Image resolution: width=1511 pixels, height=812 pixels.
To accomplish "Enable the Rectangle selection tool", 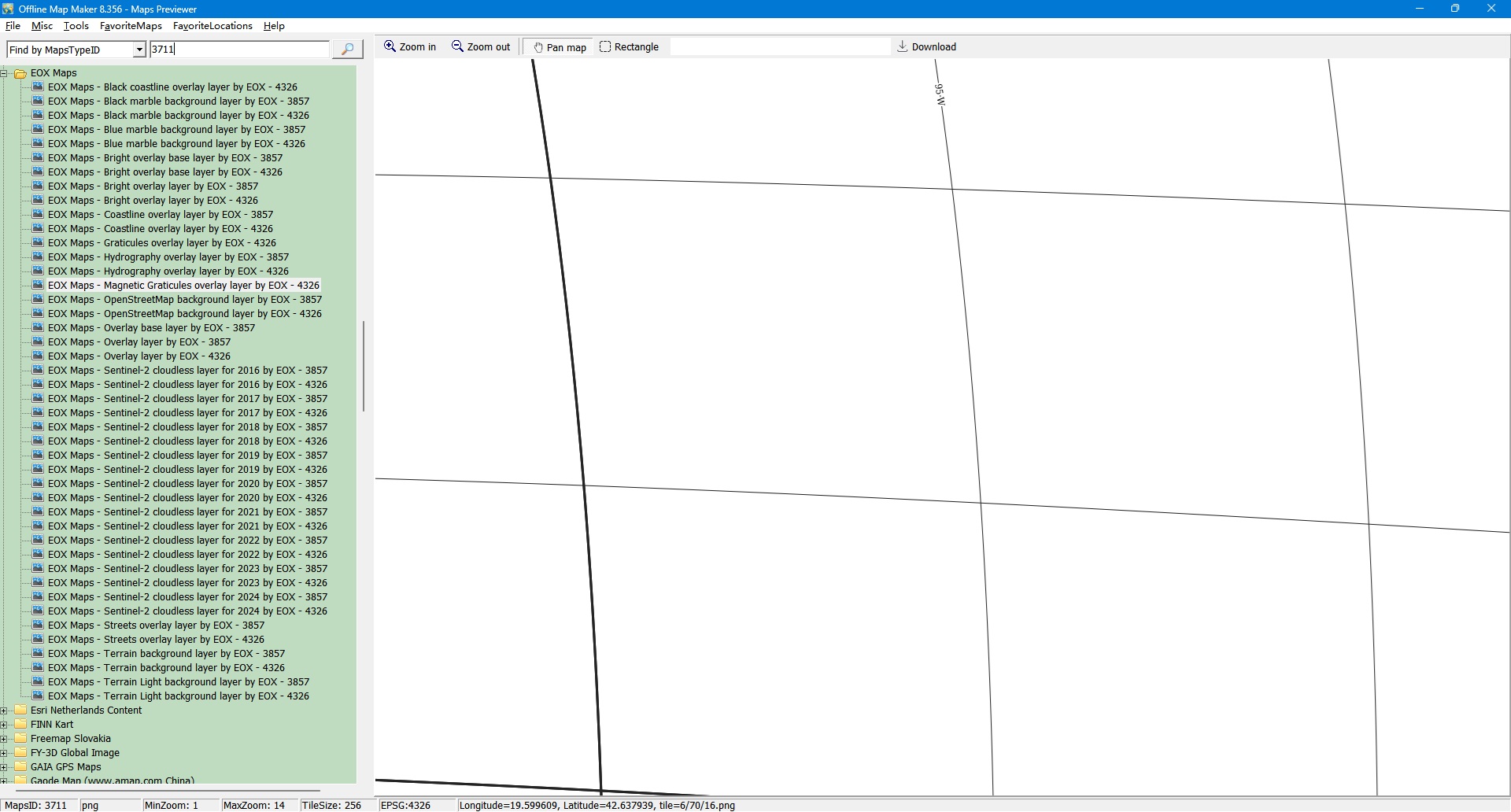I will pos(629,47).
